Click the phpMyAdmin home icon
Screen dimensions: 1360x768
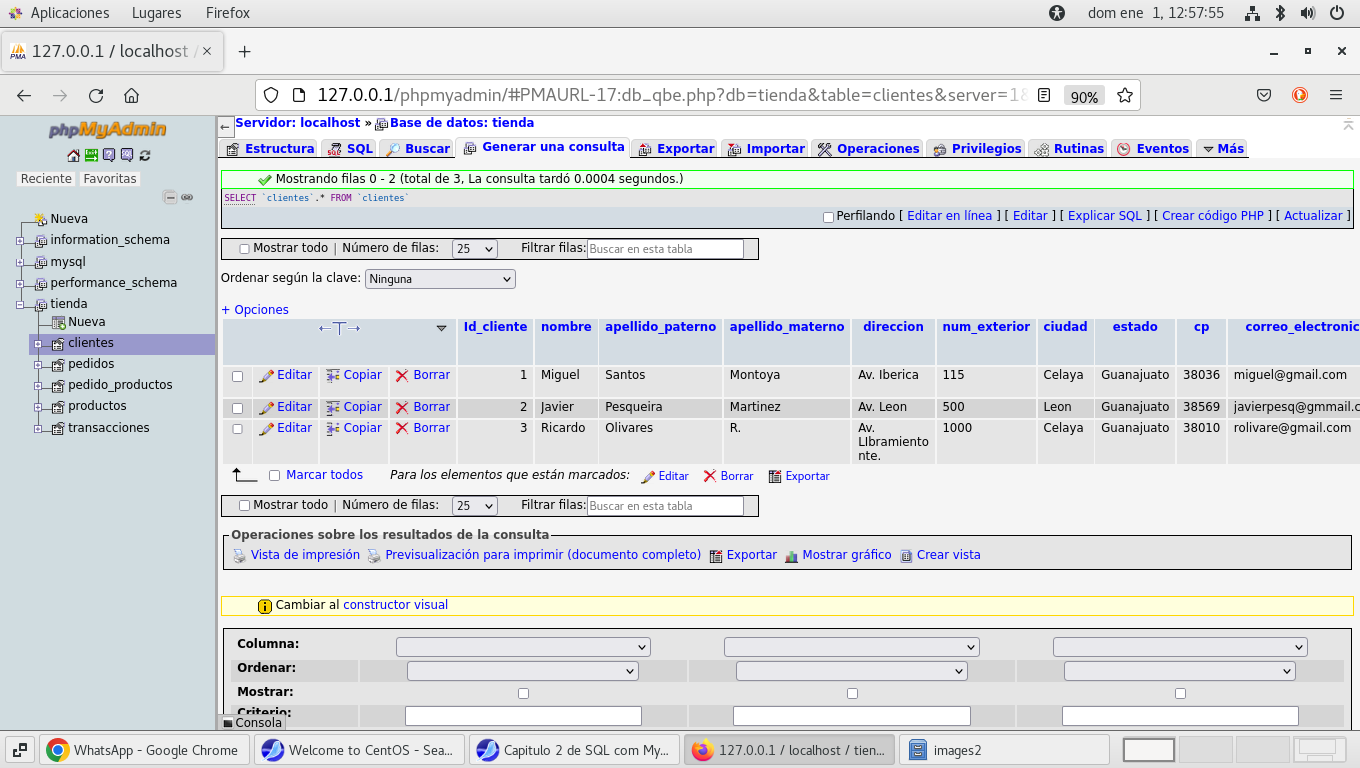73,155
